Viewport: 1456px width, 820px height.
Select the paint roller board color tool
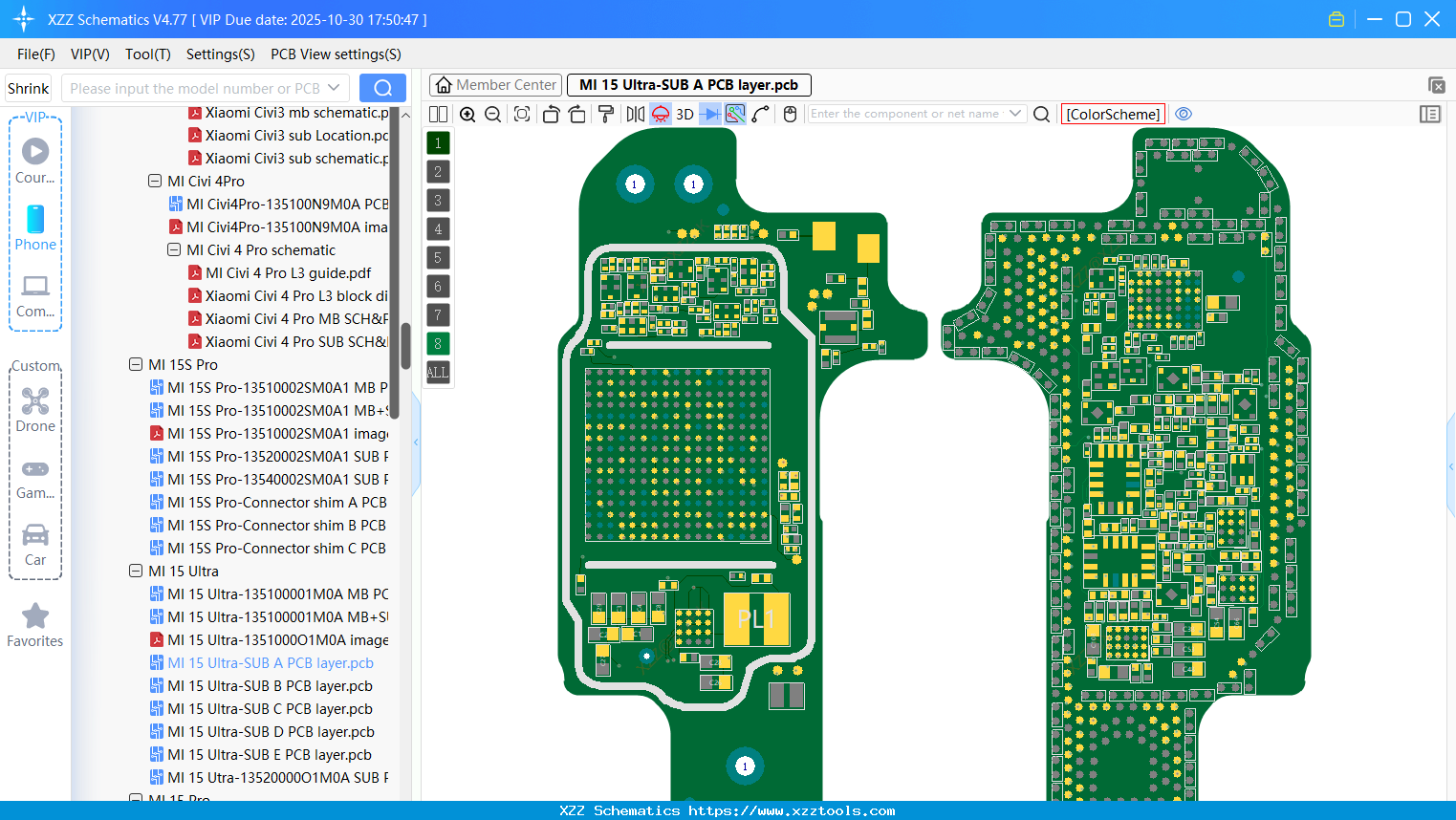604,114
